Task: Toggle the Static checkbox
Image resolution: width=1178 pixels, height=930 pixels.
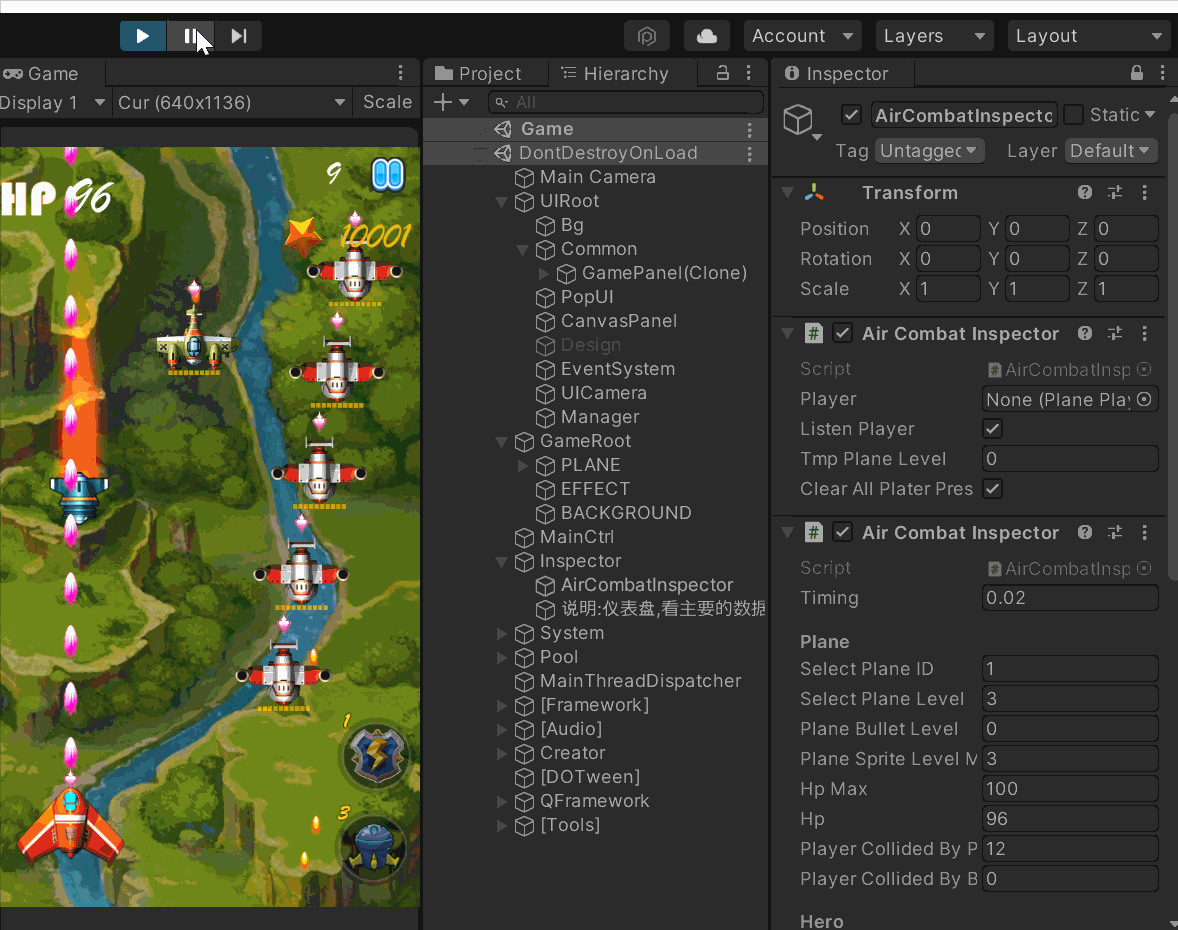Action: click(1074, 115)
